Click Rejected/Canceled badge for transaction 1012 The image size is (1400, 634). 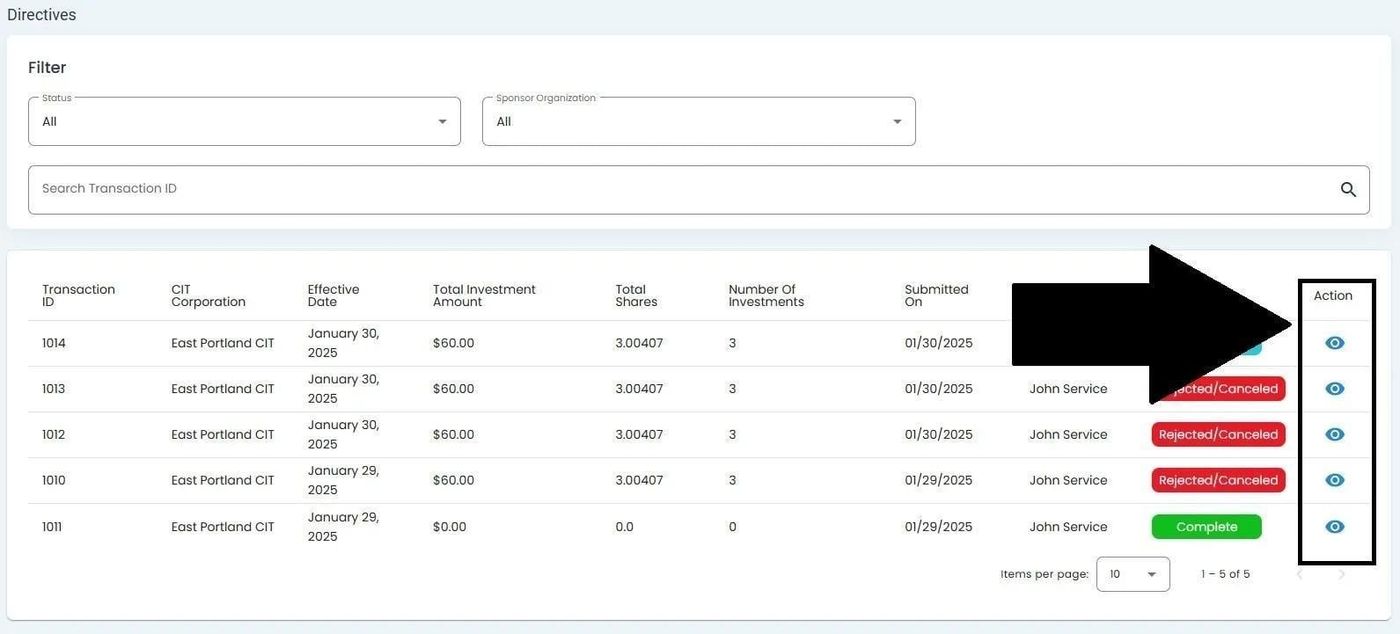[1217, 435]
